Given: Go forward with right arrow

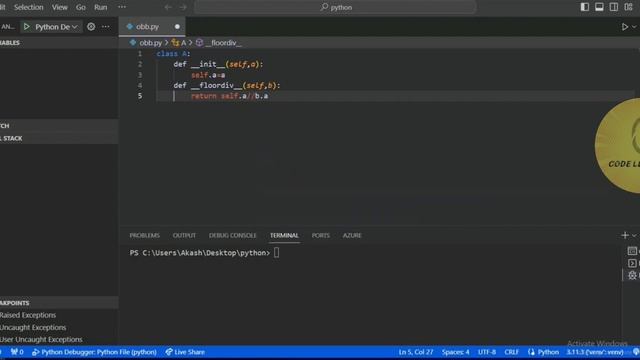Looking at the screenshot, I should point(183,7).
